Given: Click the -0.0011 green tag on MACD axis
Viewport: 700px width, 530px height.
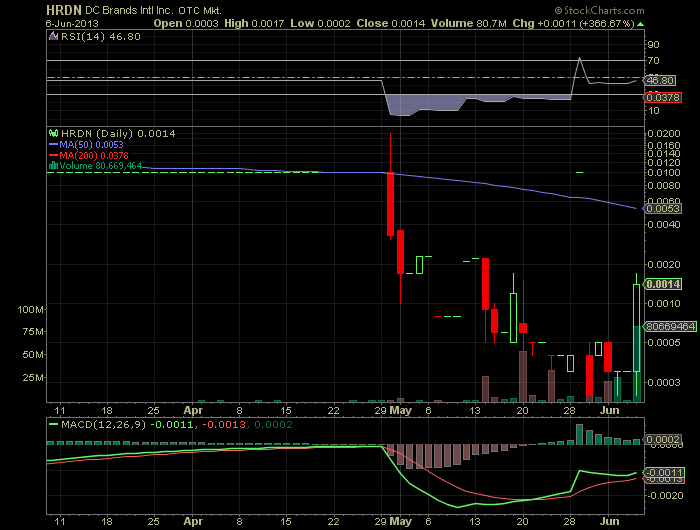Looking at the screenshot, I should 664,472.
